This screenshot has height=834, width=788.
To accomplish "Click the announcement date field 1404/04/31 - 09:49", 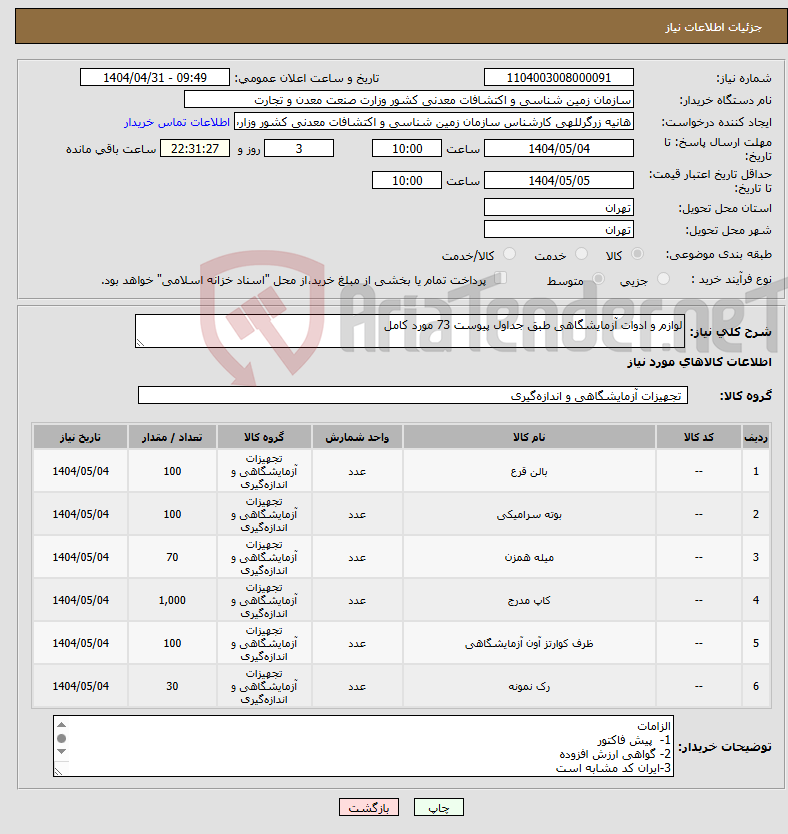I will [x=155, y=78].
